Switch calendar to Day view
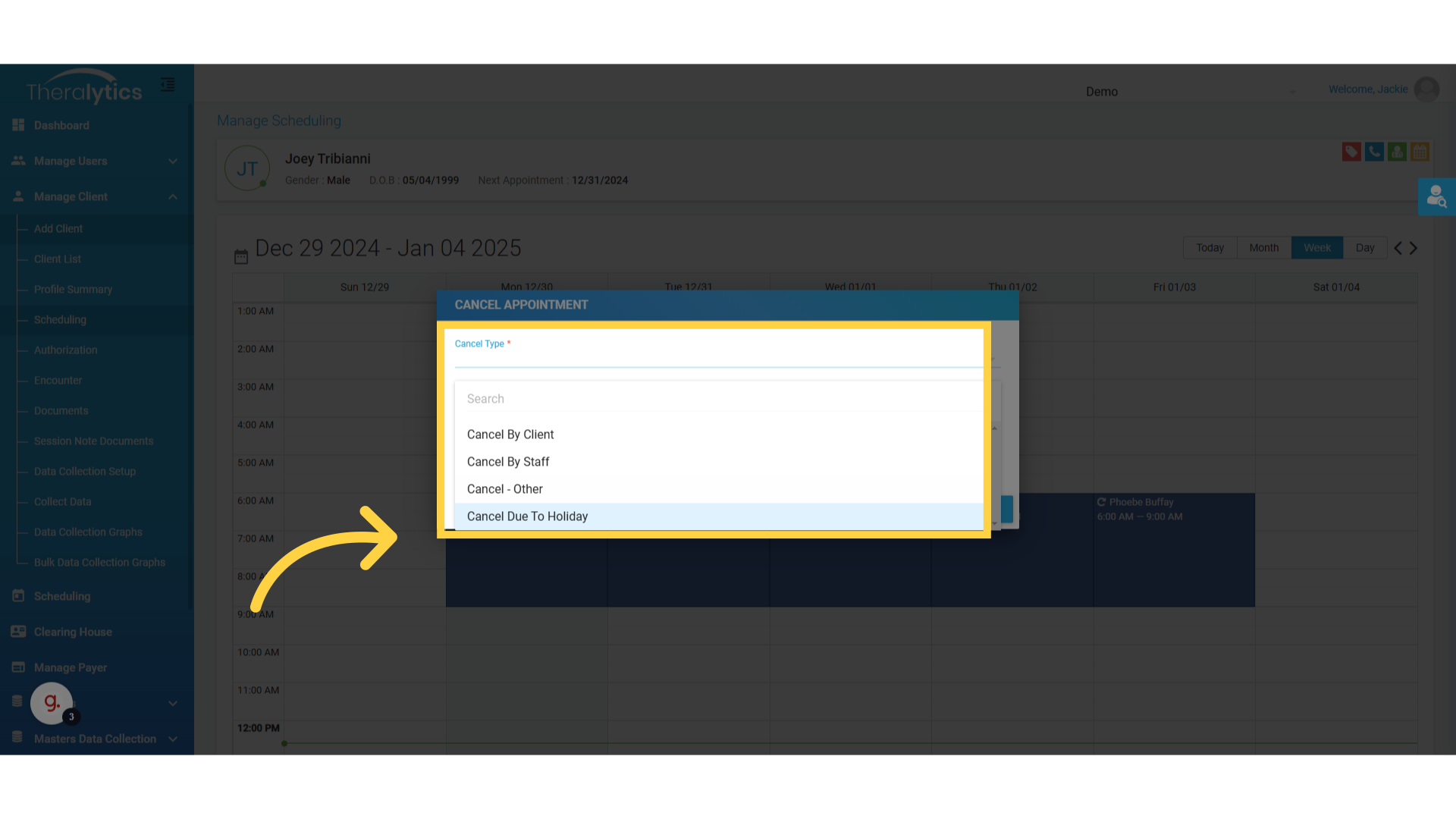1456x819 pixels. click(1365, 248)
